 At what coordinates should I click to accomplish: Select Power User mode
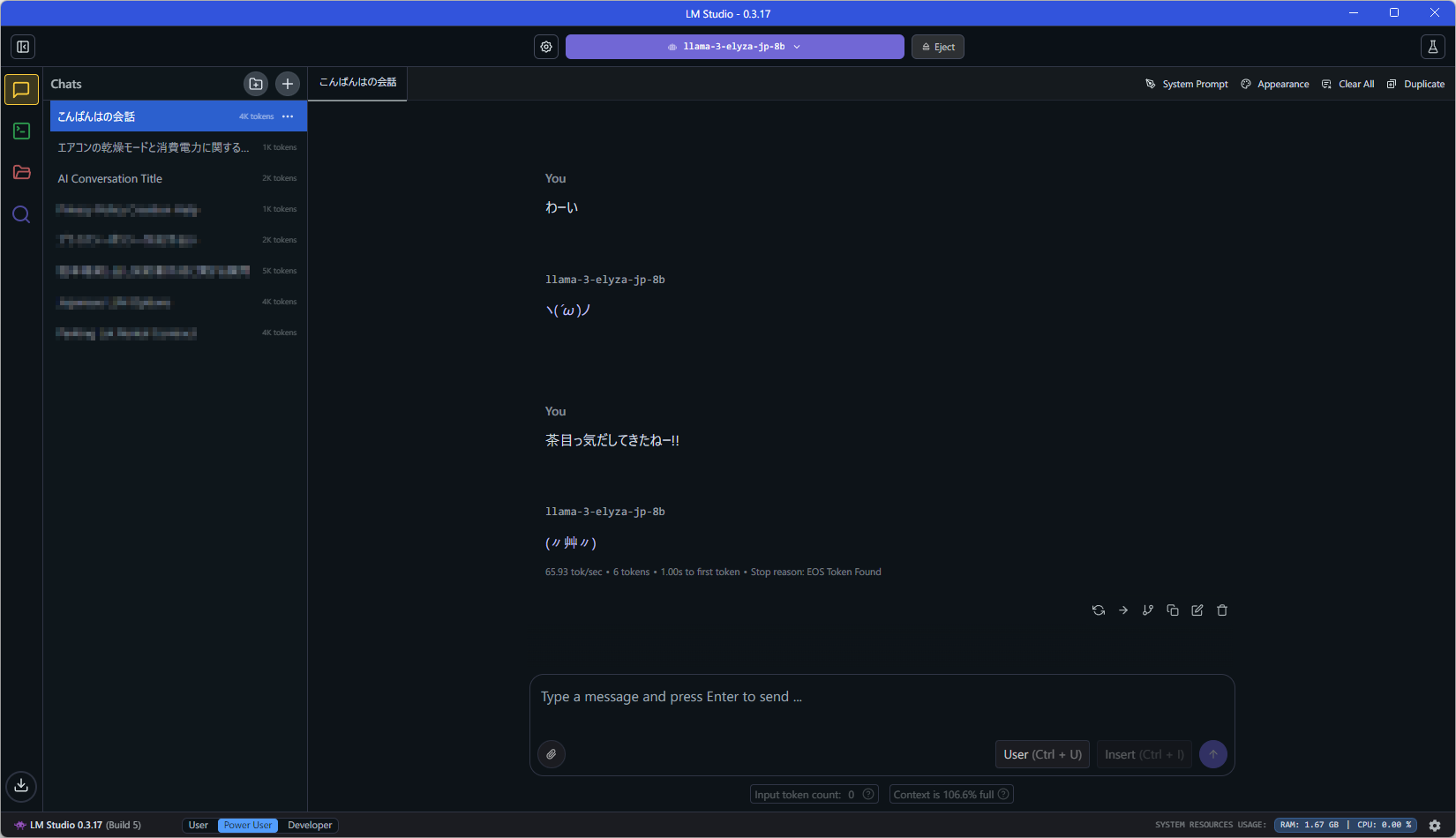(x=248, y=826)
